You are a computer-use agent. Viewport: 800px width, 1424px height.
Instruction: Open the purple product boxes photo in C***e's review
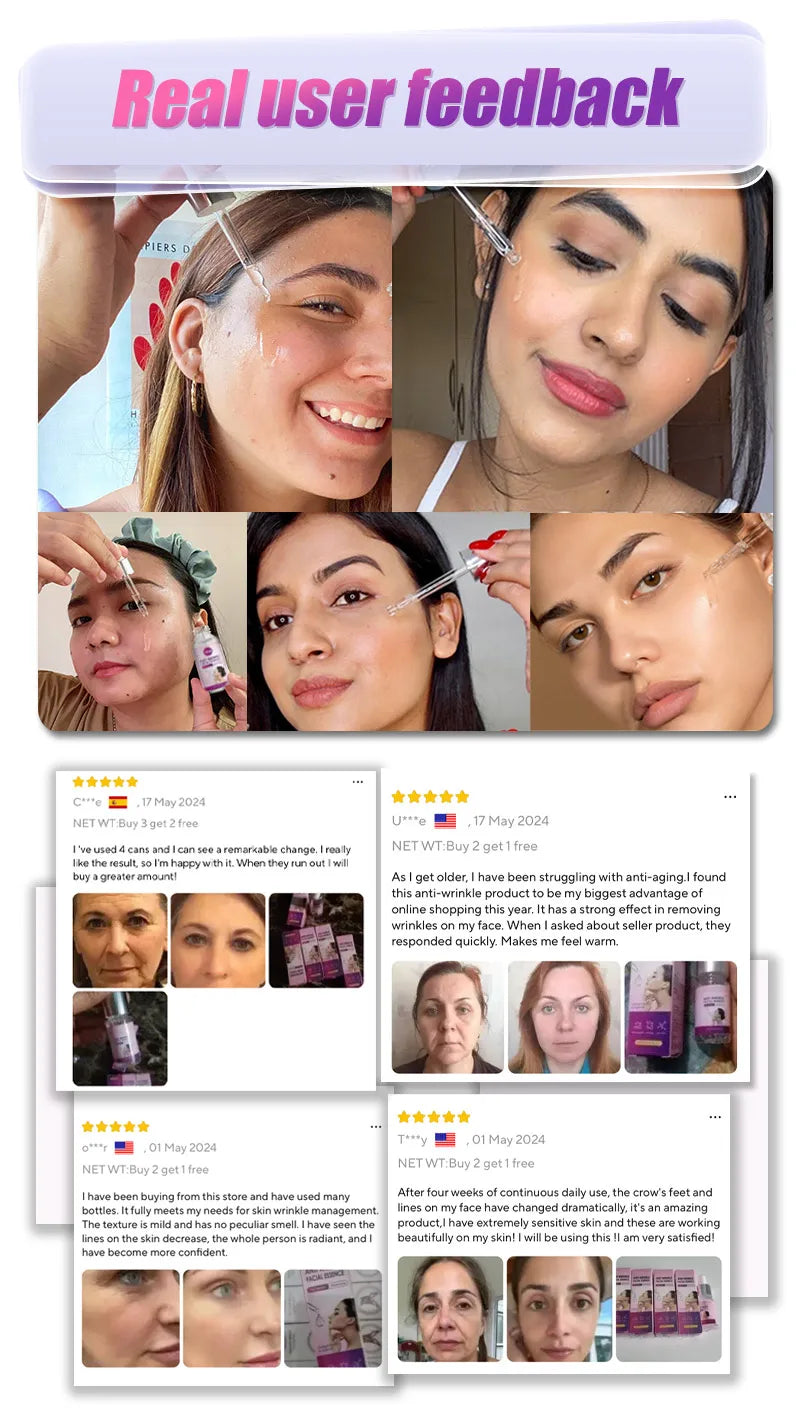point(316,940)
